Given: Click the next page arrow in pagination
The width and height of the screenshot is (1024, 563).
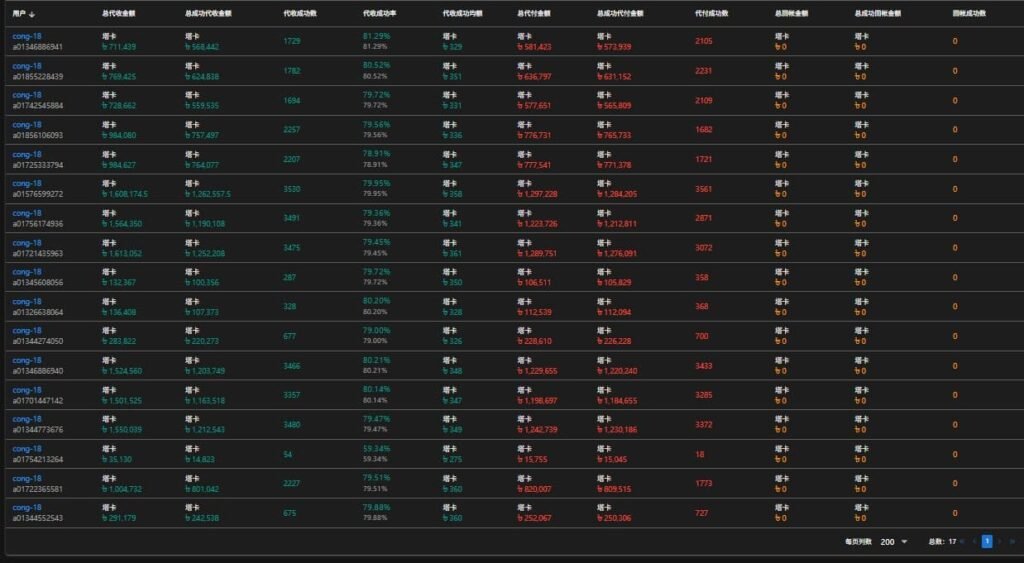Looking at the screenshot, I should [x=999, y=541].
